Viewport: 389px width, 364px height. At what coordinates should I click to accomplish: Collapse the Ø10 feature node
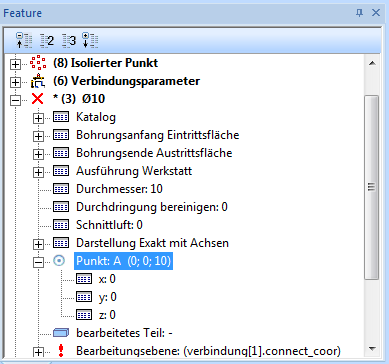point(15,100)
